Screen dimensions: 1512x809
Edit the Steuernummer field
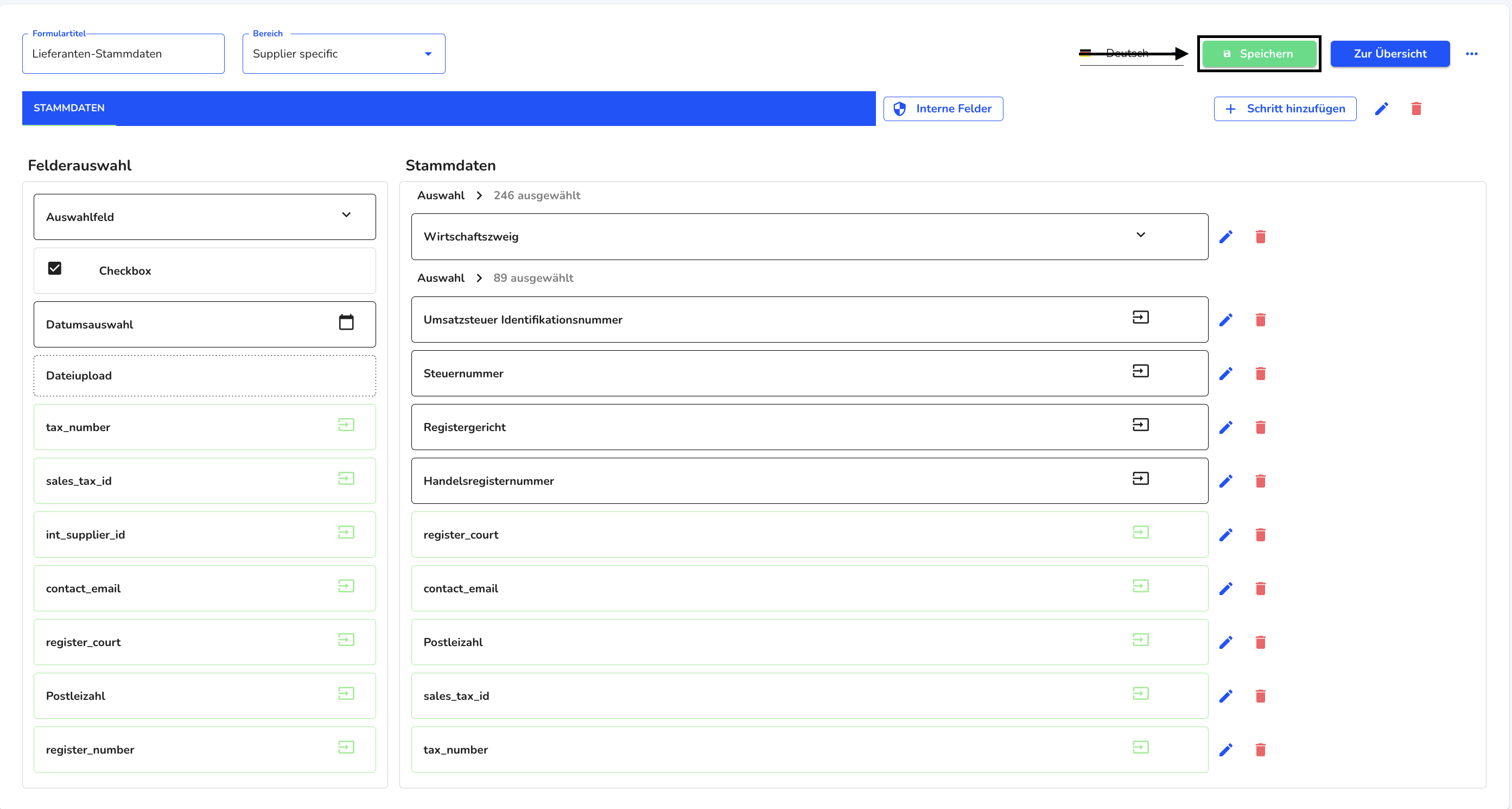pyautogui.click(x=1225, y=374)
